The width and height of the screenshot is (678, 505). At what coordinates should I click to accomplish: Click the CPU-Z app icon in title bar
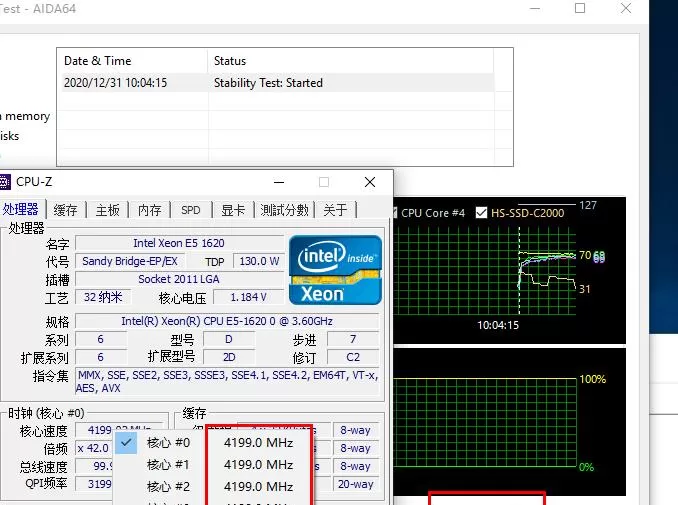tap(4, 182)
